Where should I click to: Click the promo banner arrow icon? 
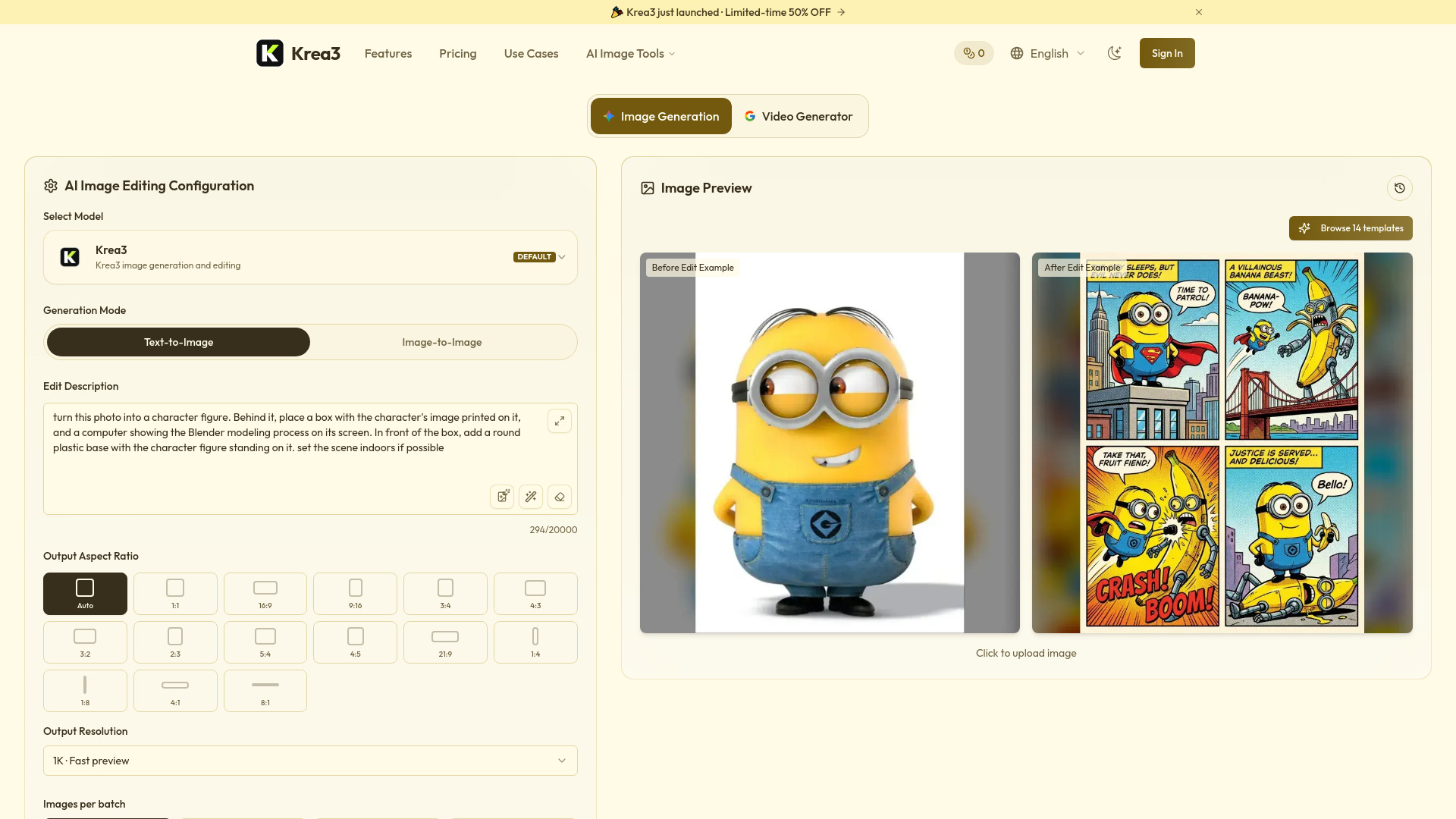click(x=841, y=12)
